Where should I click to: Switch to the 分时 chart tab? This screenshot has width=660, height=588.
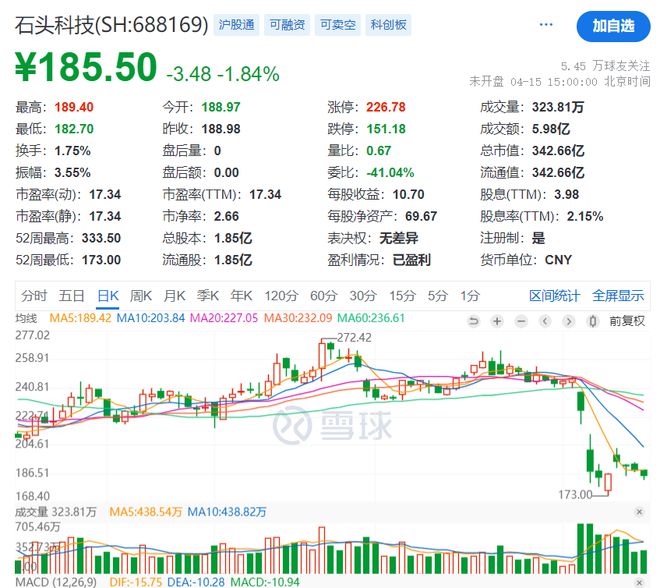click(34, 295)
